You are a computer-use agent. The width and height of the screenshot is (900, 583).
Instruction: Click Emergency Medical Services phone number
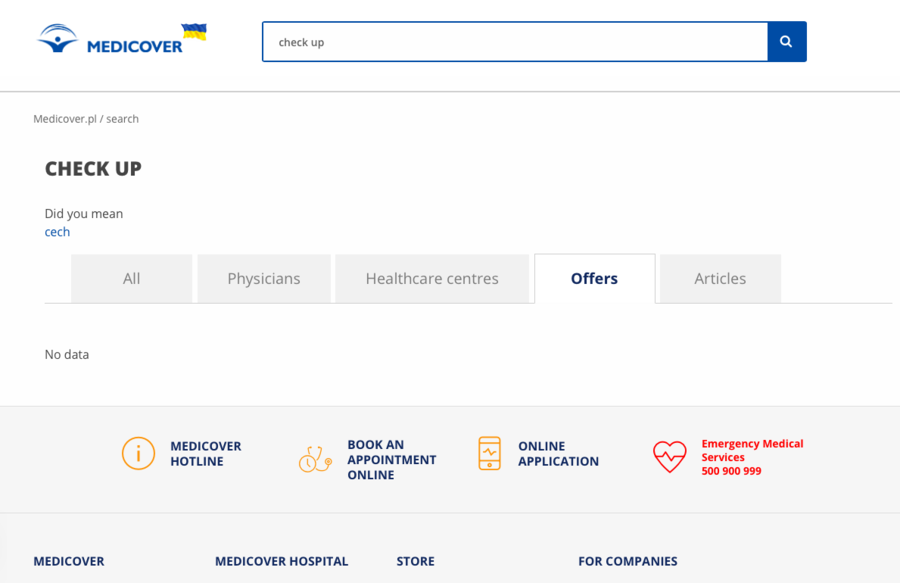point(731,471)
